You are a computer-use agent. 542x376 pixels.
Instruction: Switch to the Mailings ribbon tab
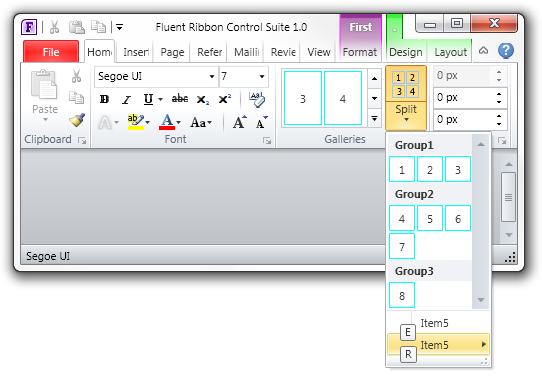(246, 52)
